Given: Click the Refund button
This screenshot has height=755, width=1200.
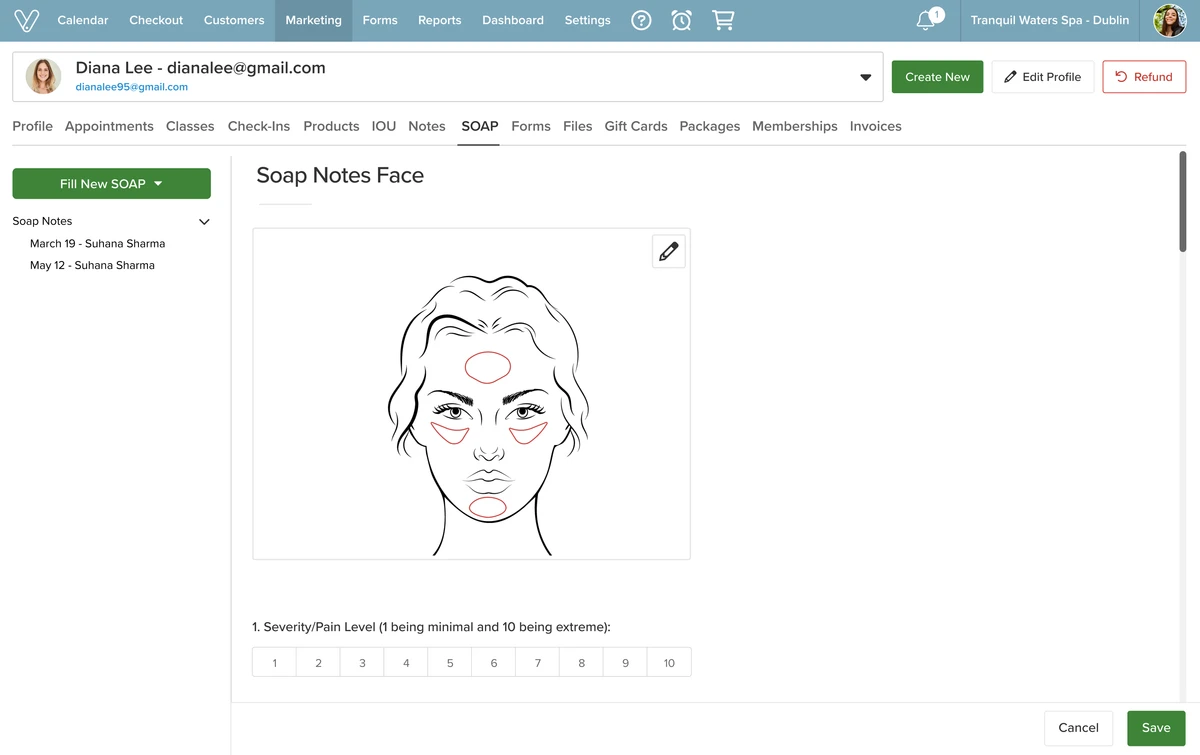Looking at the screenshot, I should coord(1144,77).
